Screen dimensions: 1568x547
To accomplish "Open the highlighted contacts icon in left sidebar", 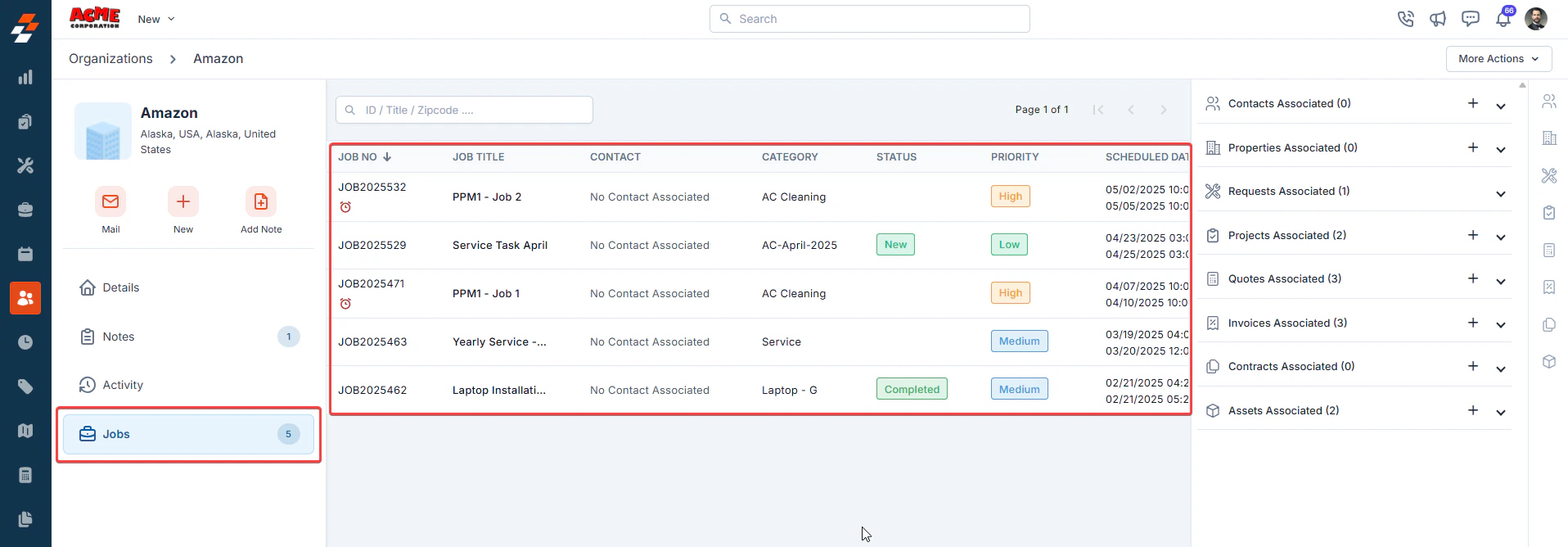I will tap(25, 298).
